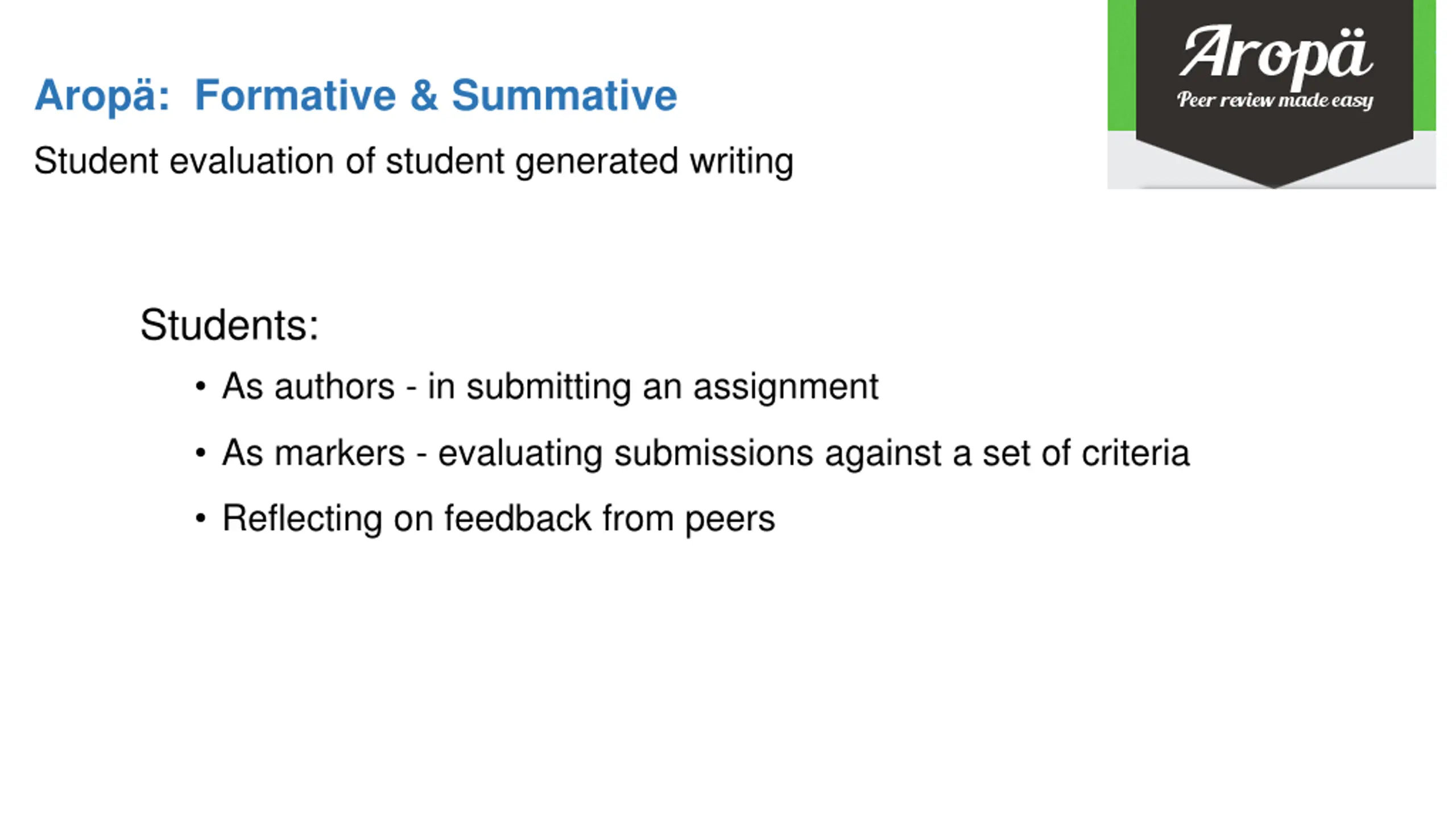1456x819 pixels.
Task: Click the green stripe left of logo
Action: (1121, 65)
